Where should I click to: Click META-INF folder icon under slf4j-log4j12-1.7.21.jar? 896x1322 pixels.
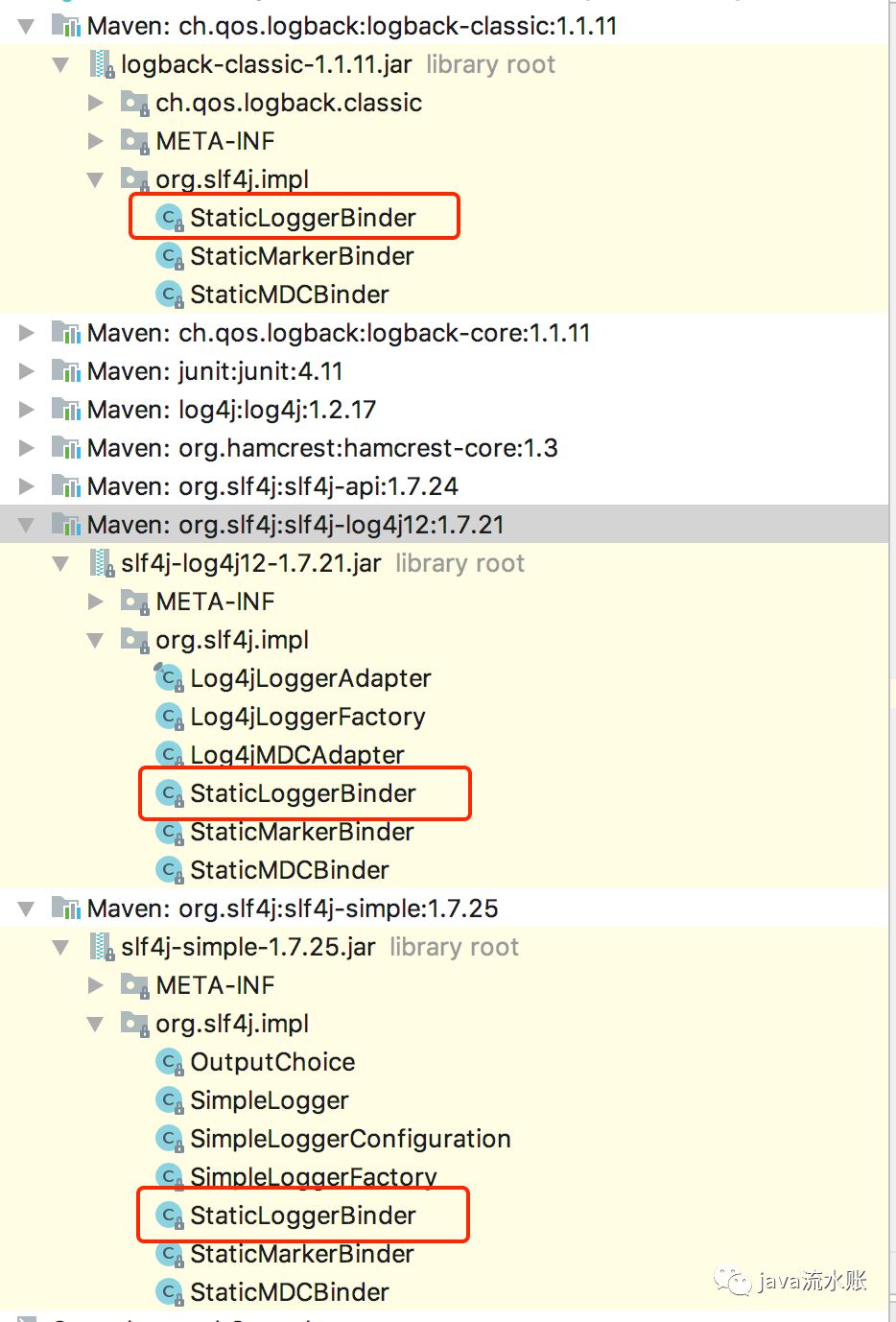(x=134, y=602)
